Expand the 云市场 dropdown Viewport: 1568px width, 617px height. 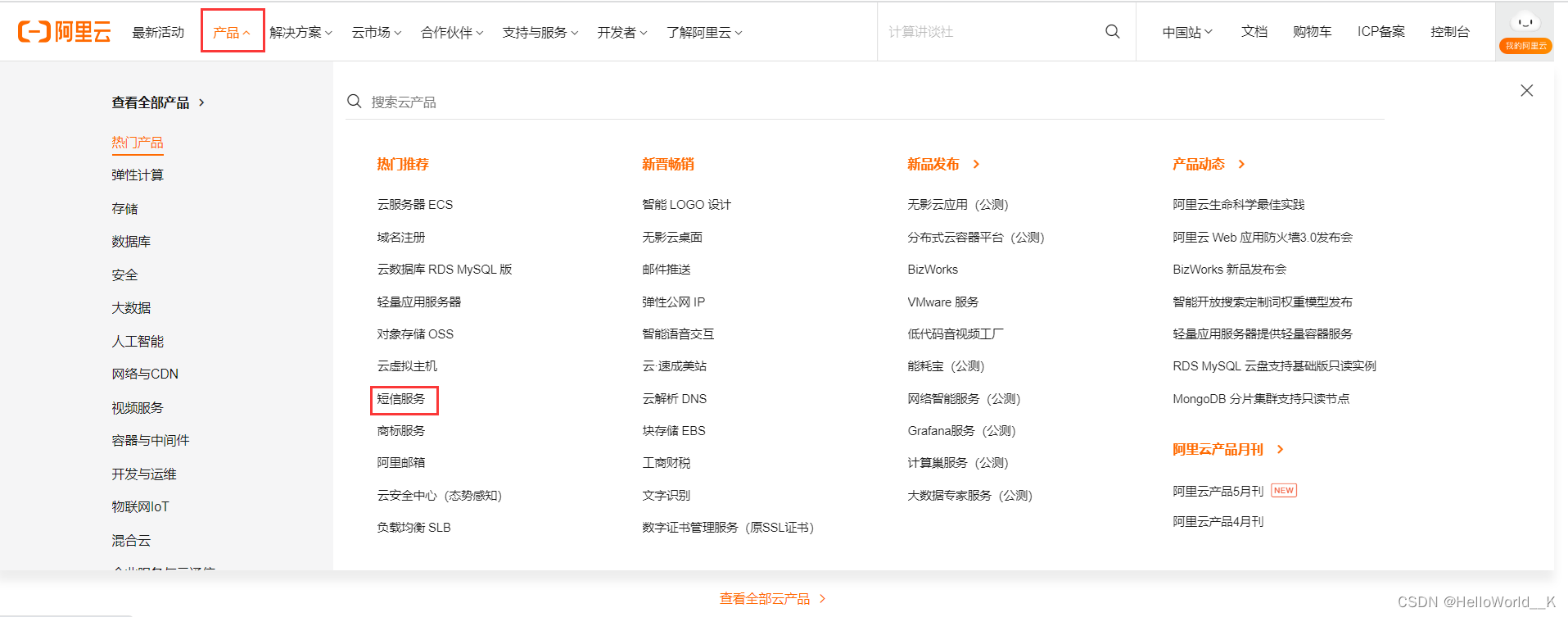click(x=377, y=32)
